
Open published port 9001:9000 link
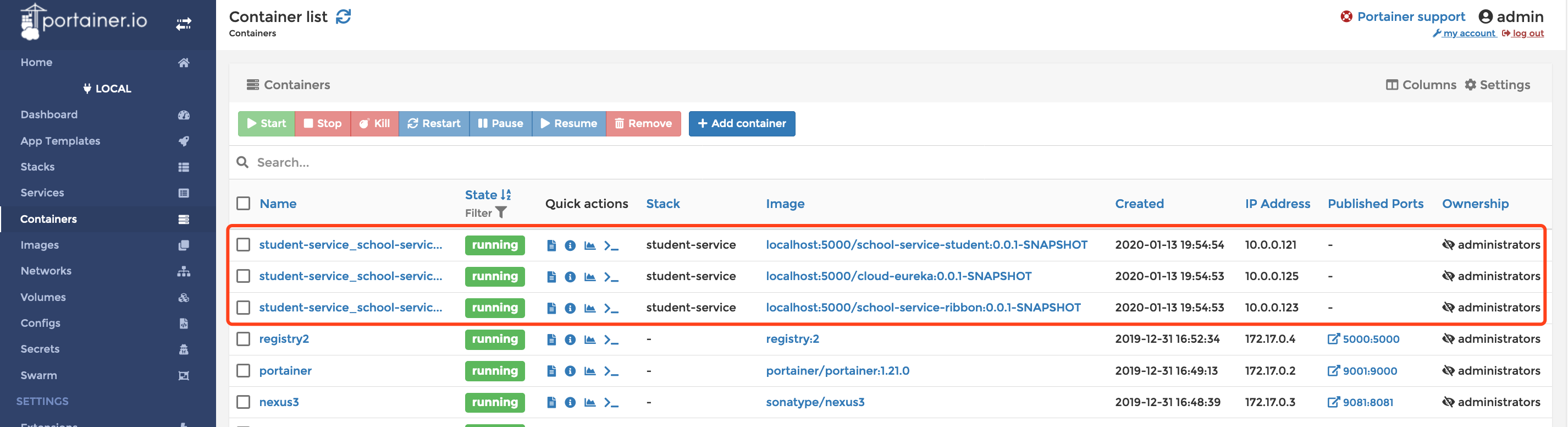(x=1362, y=371)
